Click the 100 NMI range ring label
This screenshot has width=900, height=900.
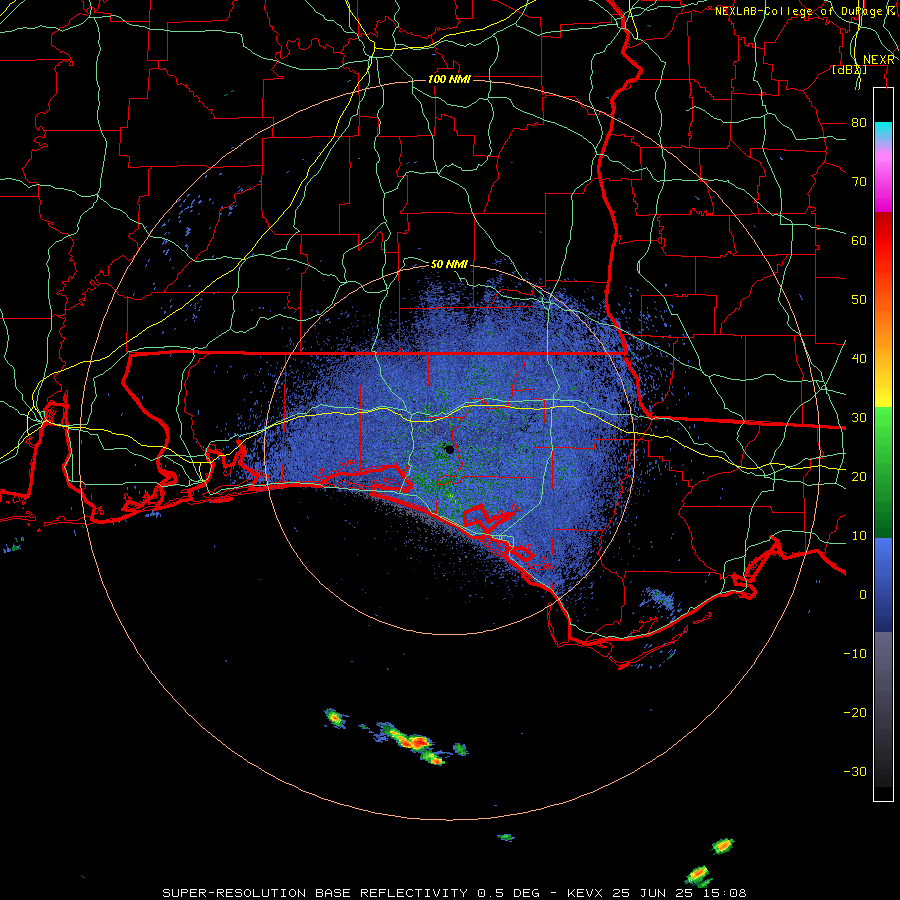coord(449,79)
